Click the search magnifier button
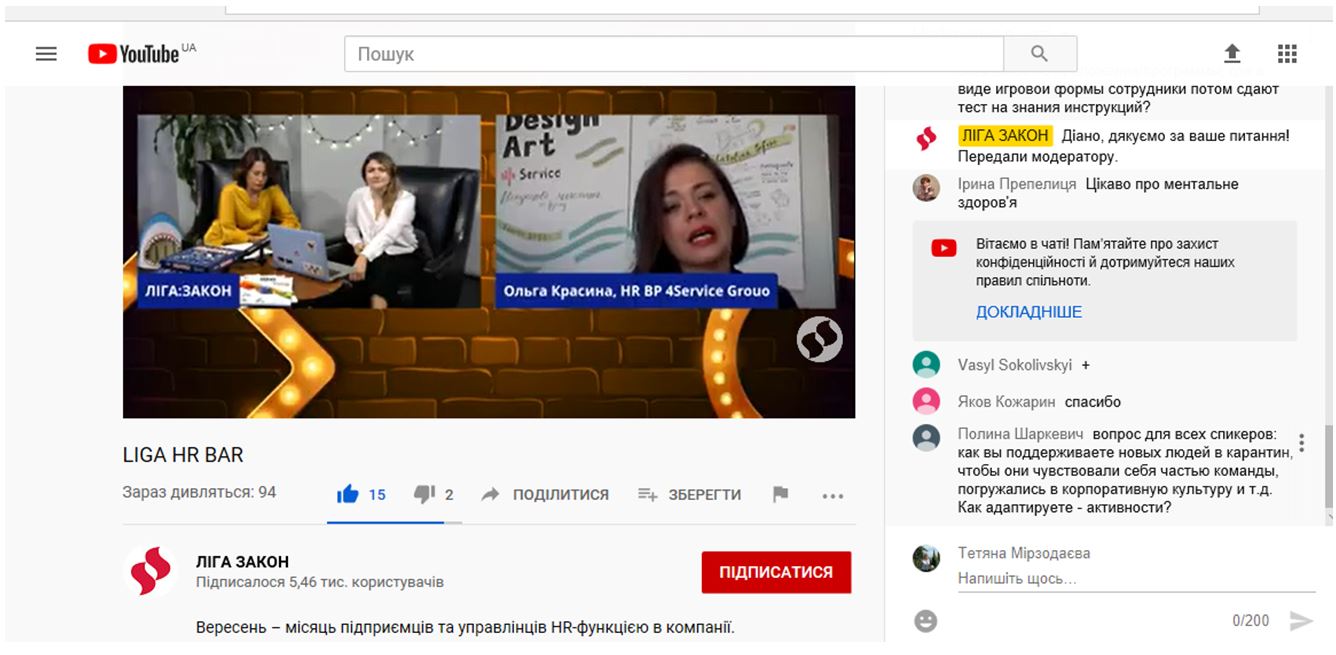This screenshot has width=1336, height=655. coord(1040,54)
